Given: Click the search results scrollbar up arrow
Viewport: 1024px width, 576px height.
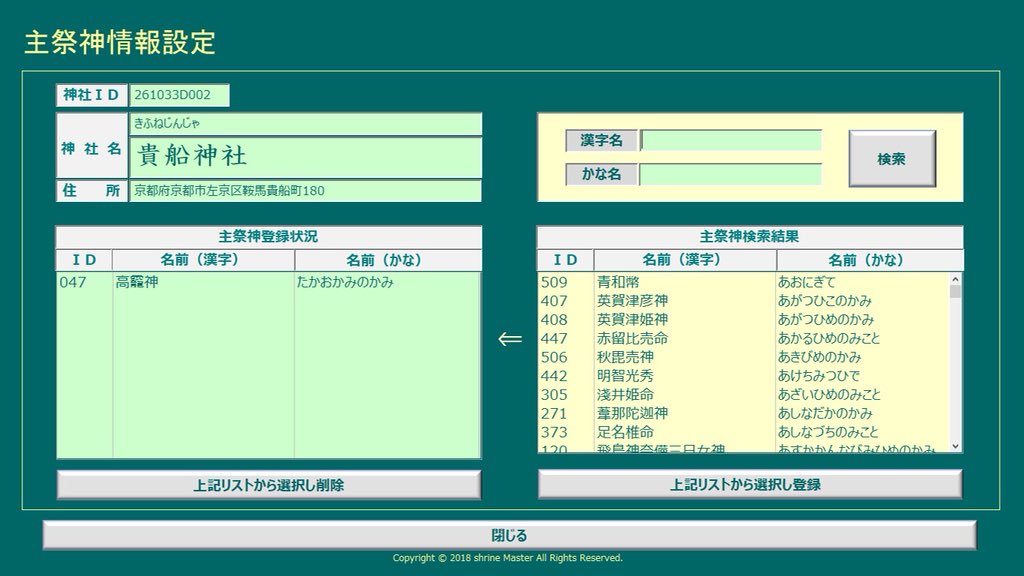Looking at the screenshot, I should (955, 279).
